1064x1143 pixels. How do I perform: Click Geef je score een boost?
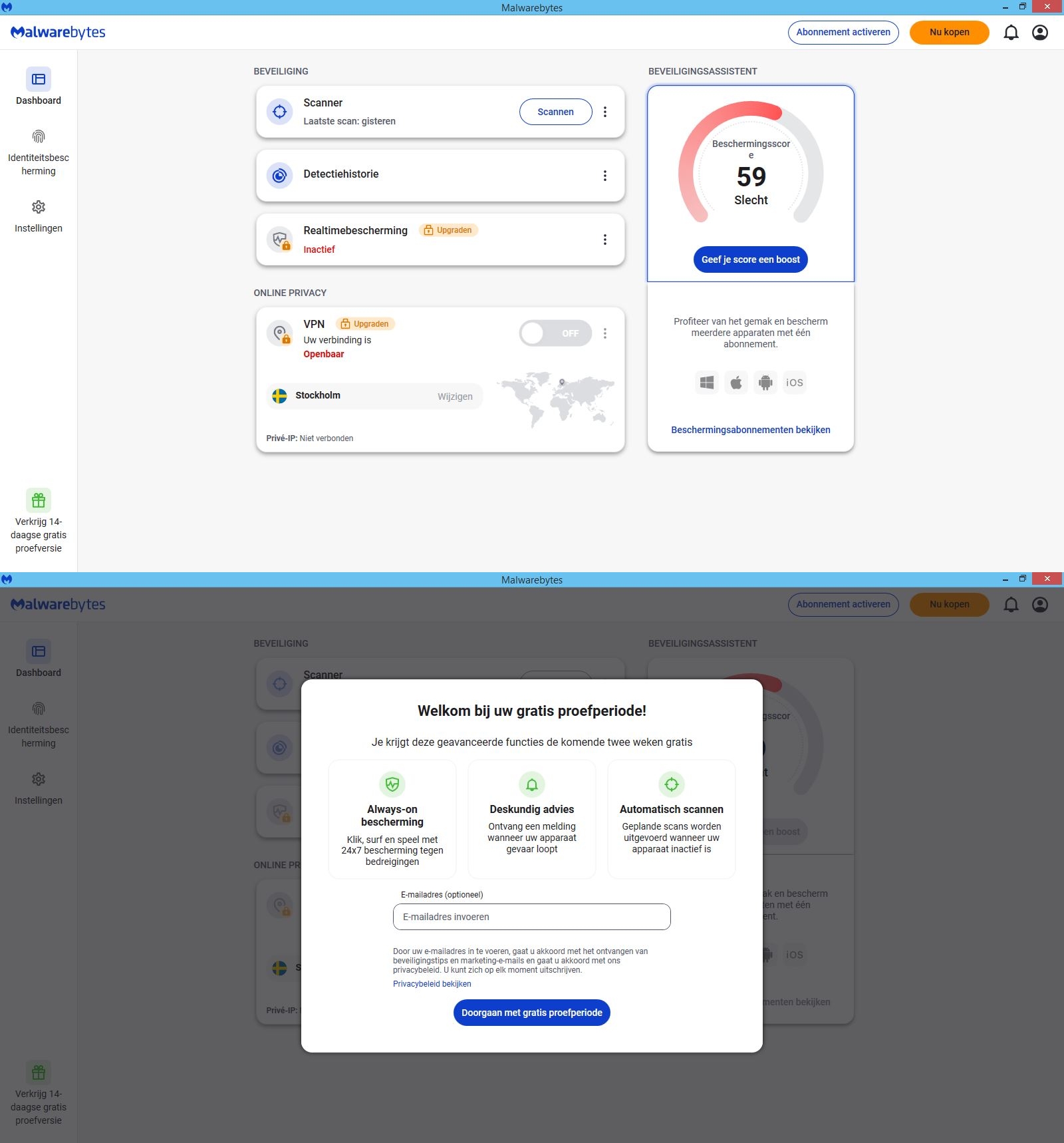[751, 259]
